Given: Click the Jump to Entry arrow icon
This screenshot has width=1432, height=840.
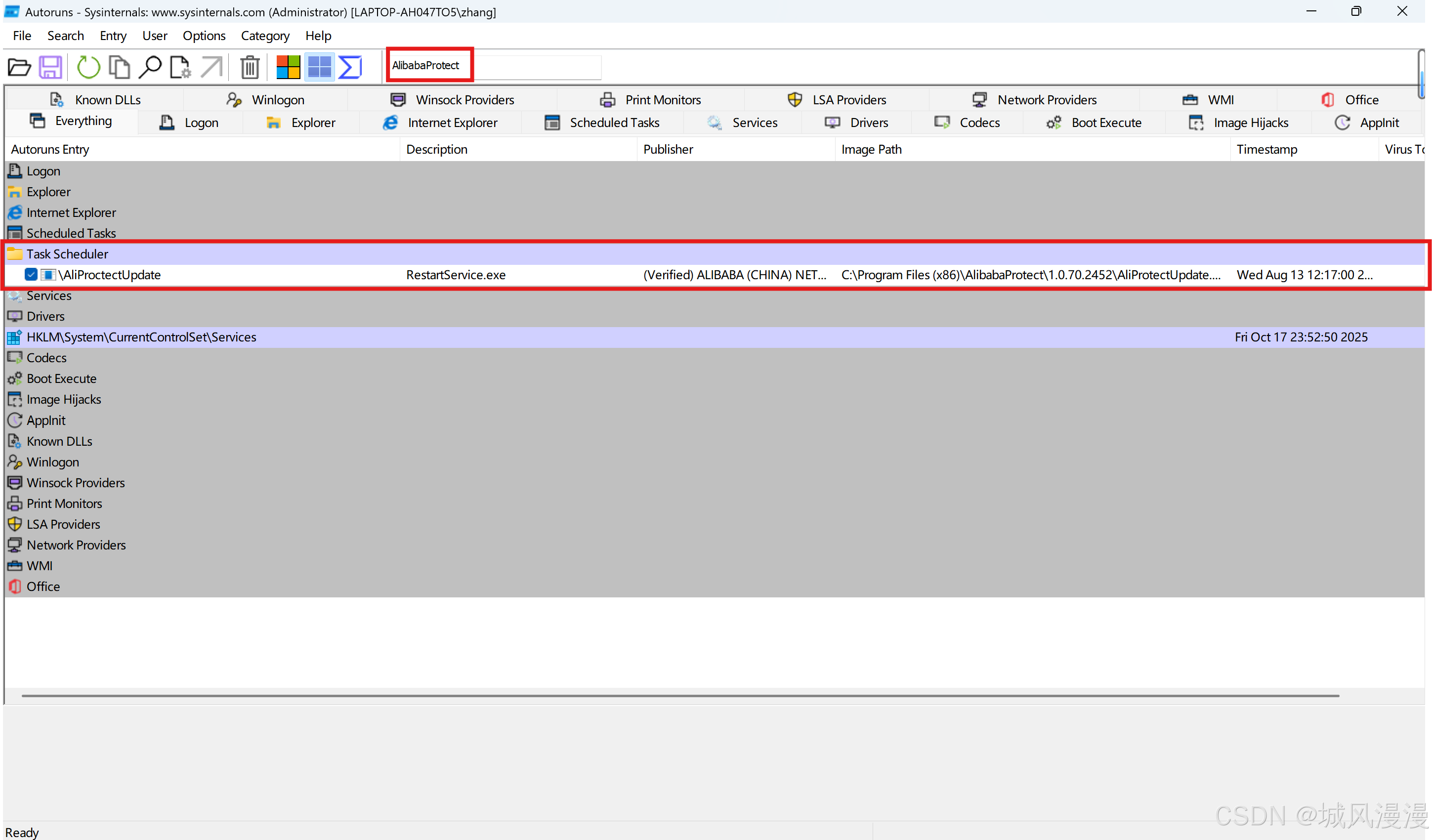Looking at the screenshot, I should tap(211, 67).
